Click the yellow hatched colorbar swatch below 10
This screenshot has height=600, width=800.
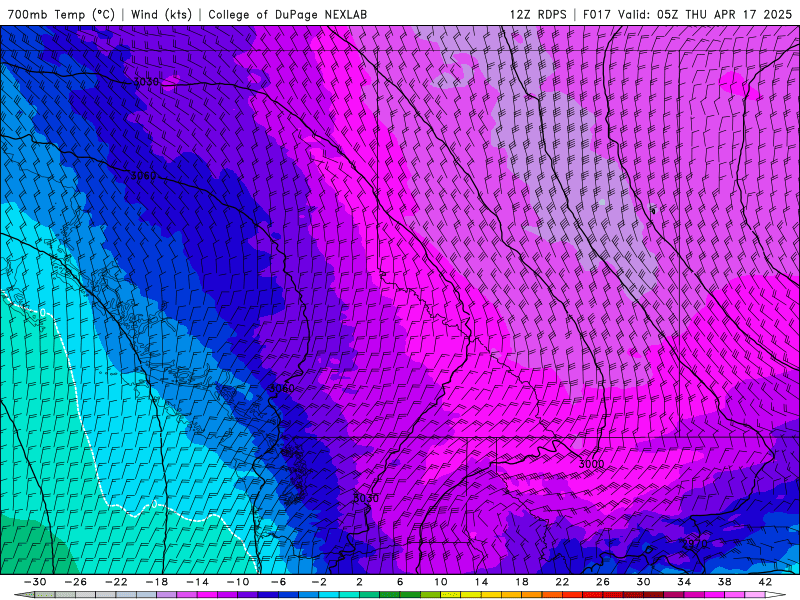tap(451, 595)
